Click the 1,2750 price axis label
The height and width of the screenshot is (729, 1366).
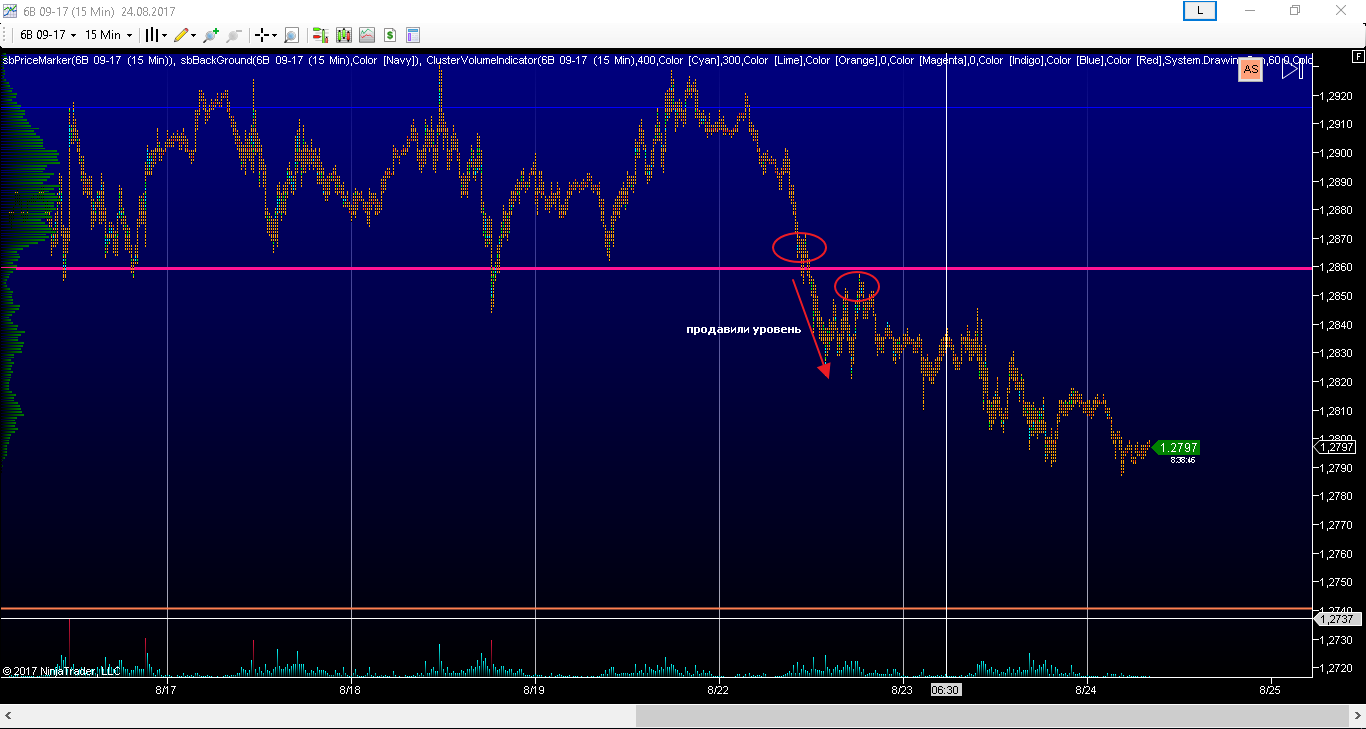[x=1337, y=582]
